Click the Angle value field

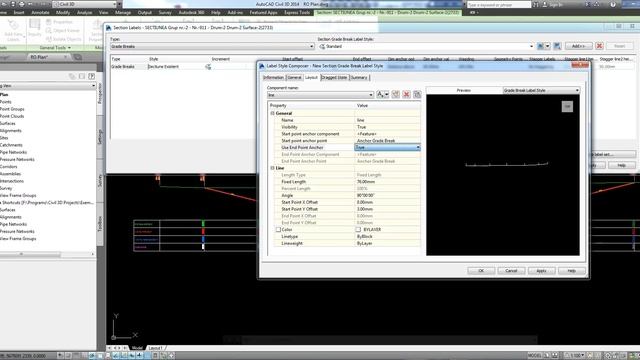coord(388,196)
